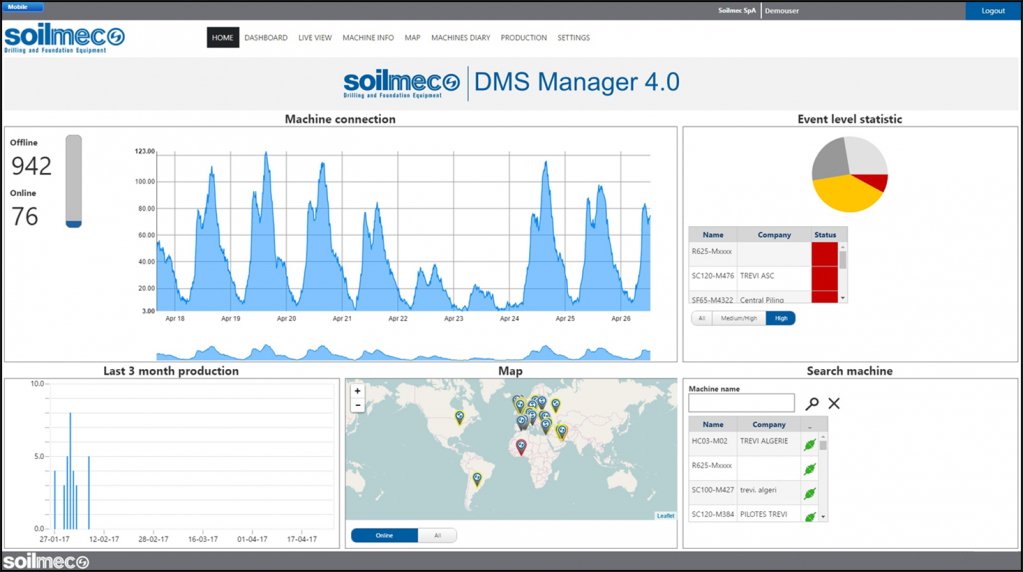Click the PILOTES TREVI company cell
Screen dimensions: 1023x572
[x=763, y=514]
